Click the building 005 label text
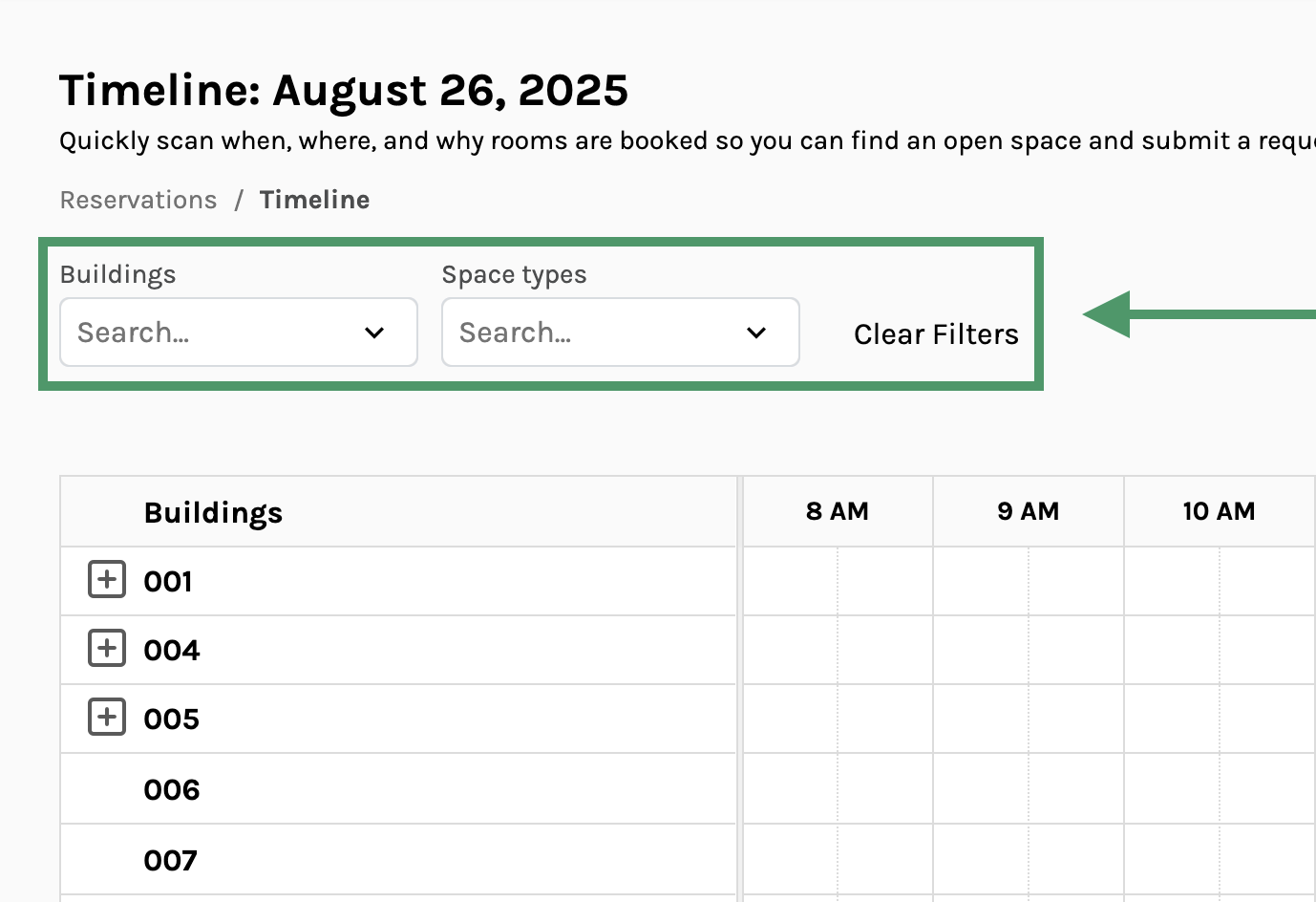The height and width of the screenshot is (902, 1316). [172, 719]
